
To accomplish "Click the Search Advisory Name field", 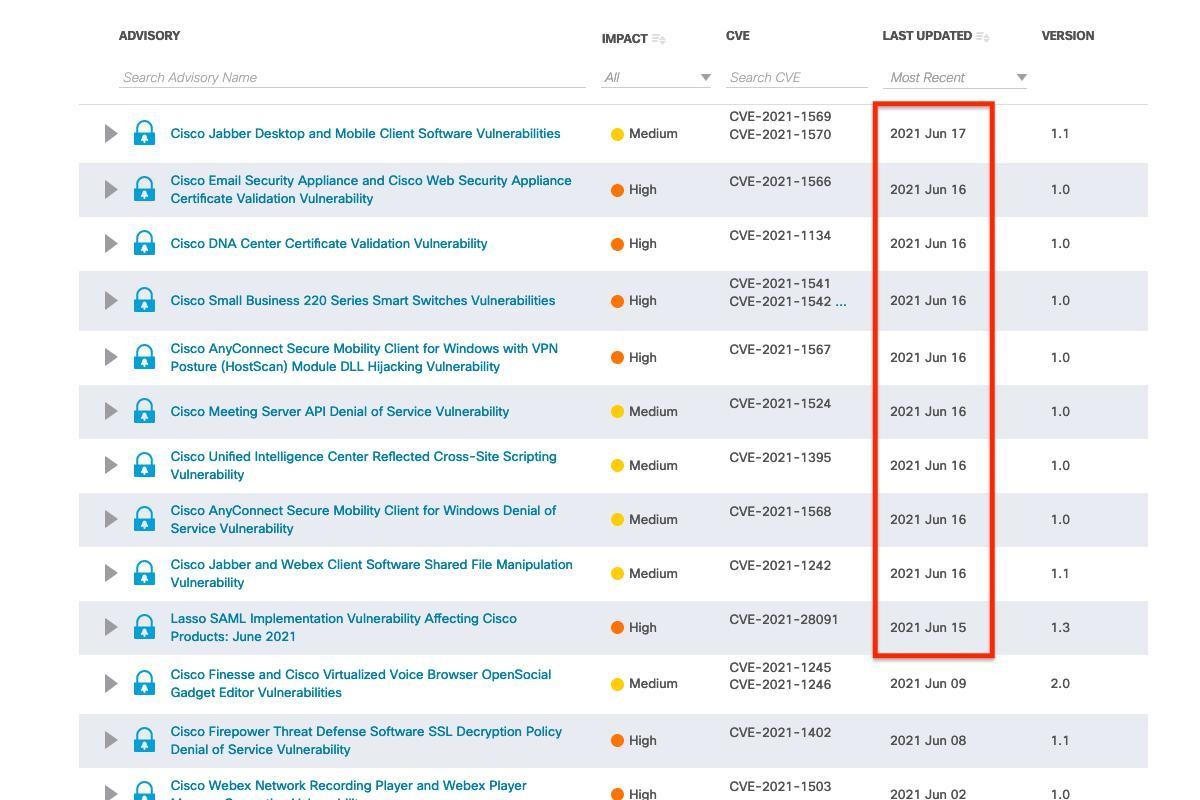I will [x=352, y=77].
